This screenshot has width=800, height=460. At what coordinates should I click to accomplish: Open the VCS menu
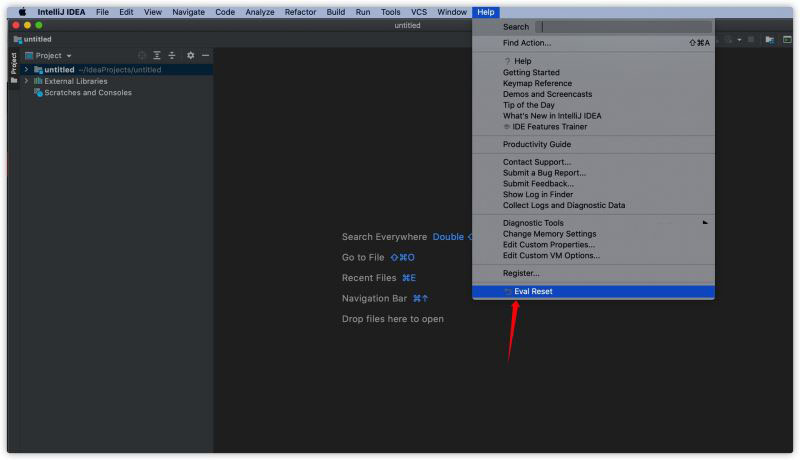point(419,12)
